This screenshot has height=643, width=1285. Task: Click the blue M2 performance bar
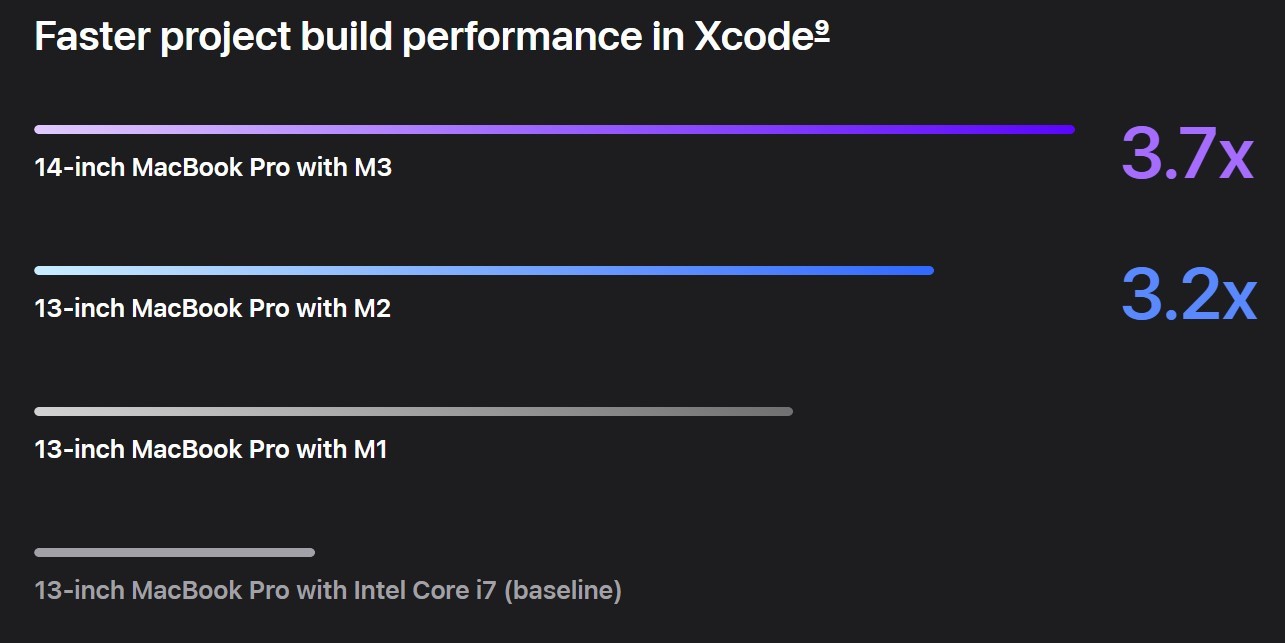484,270
